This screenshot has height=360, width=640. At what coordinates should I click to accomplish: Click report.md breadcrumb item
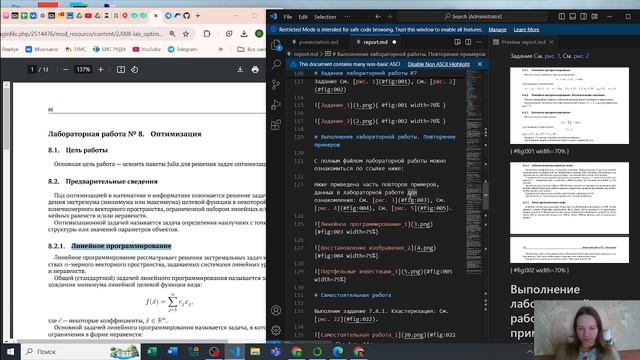[x=305, y=54]
